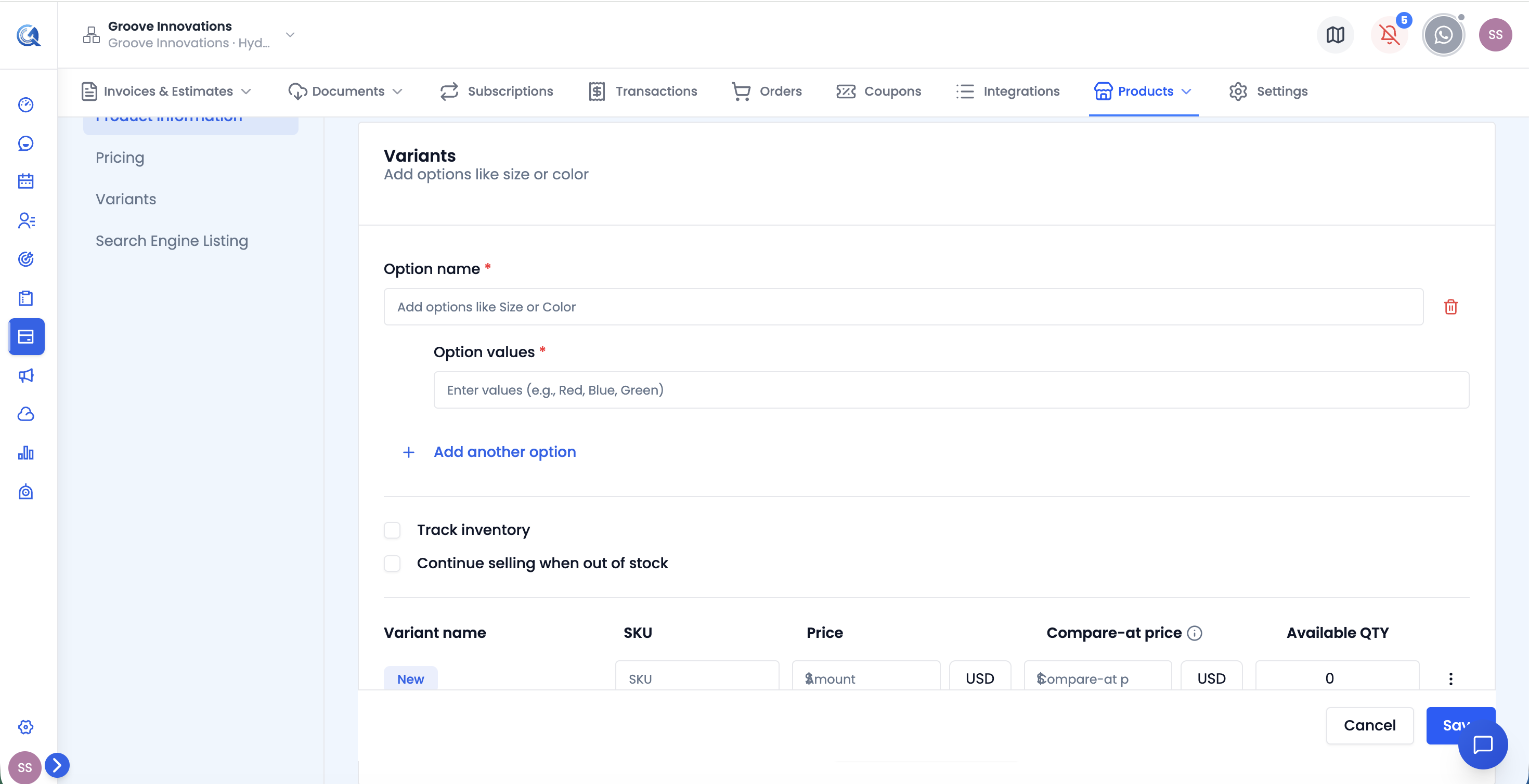Select Pricing in the side navigation
Image resolution: width=1529 pixels, height=784 pixels.
point(120,158)
